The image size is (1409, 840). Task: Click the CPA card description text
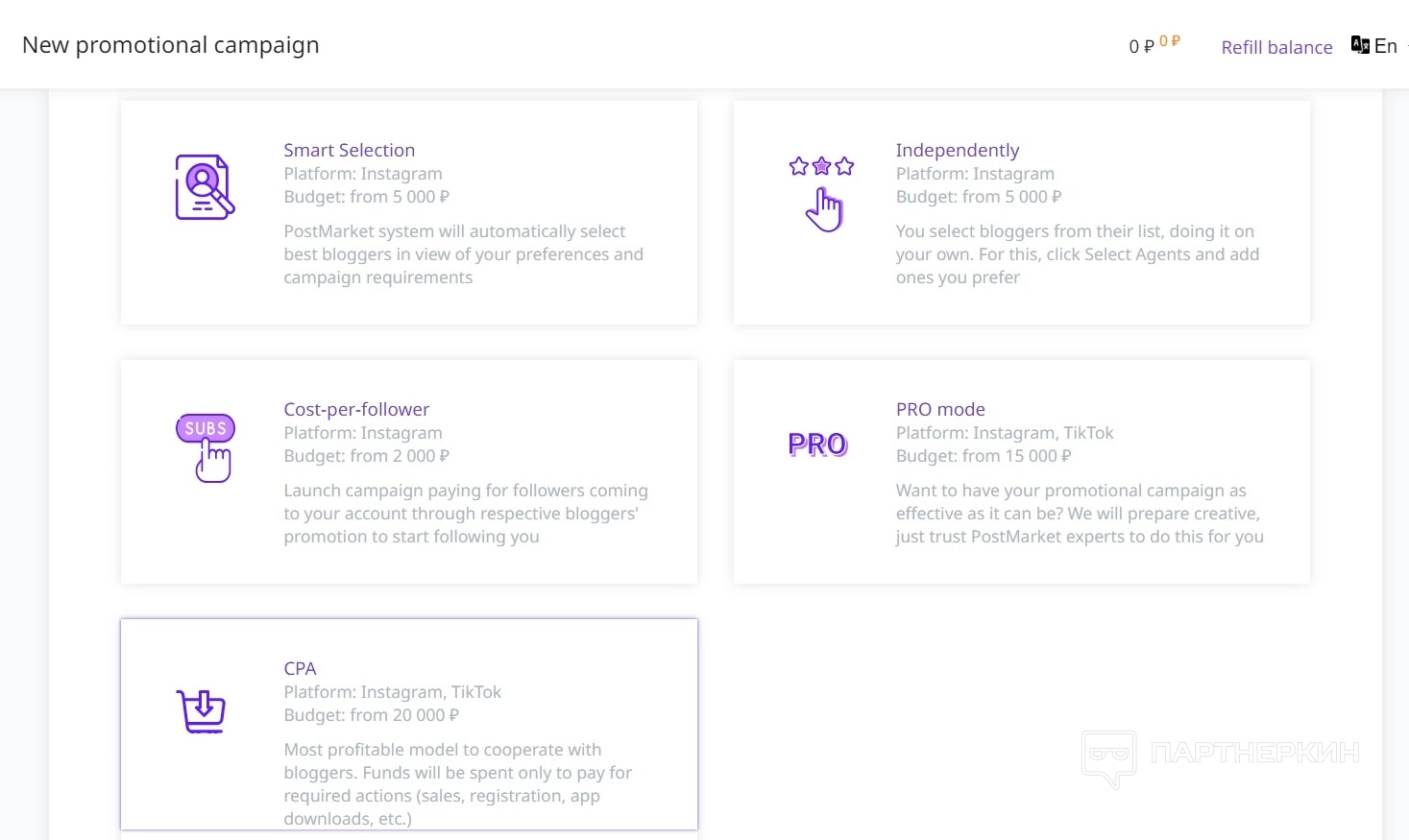point(457,783)
